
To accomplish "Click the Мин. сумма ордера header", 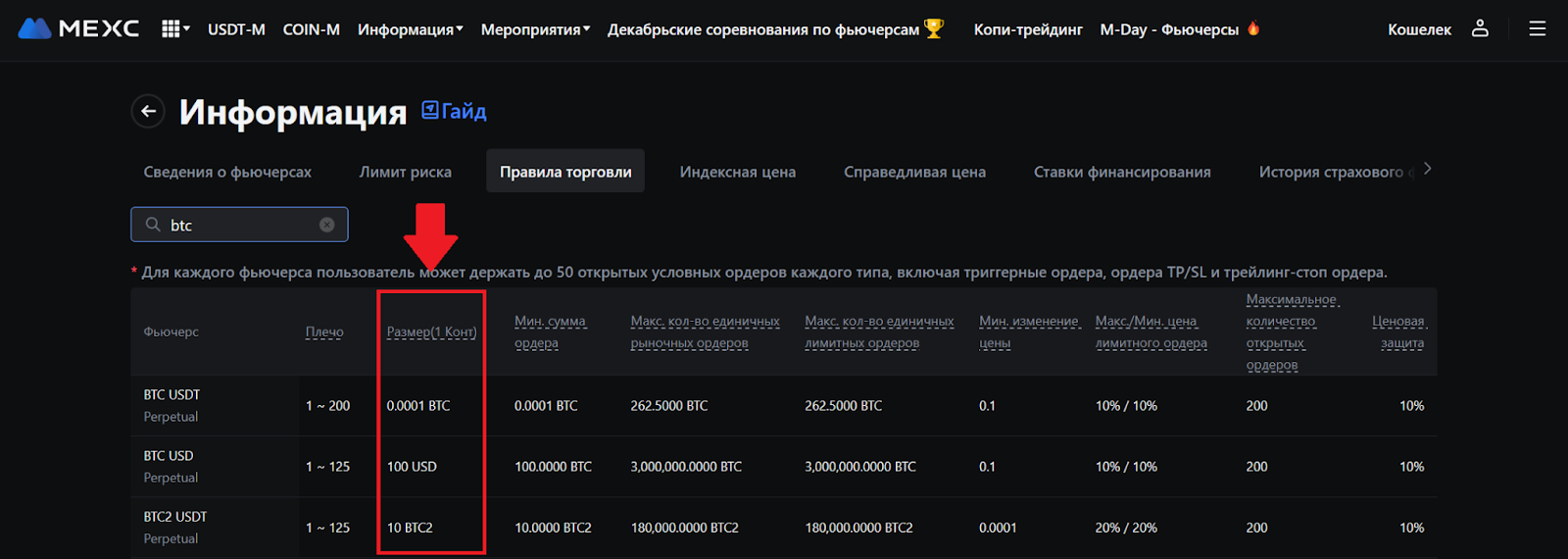I will (550, 331).
